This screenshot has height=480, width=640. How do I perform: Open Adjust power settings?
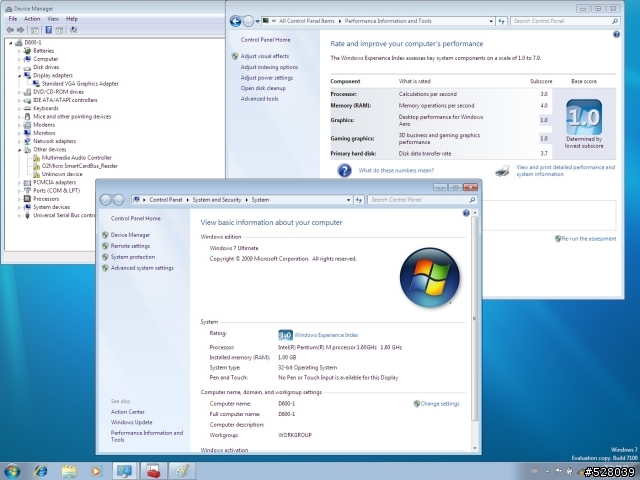coord(267,78)
